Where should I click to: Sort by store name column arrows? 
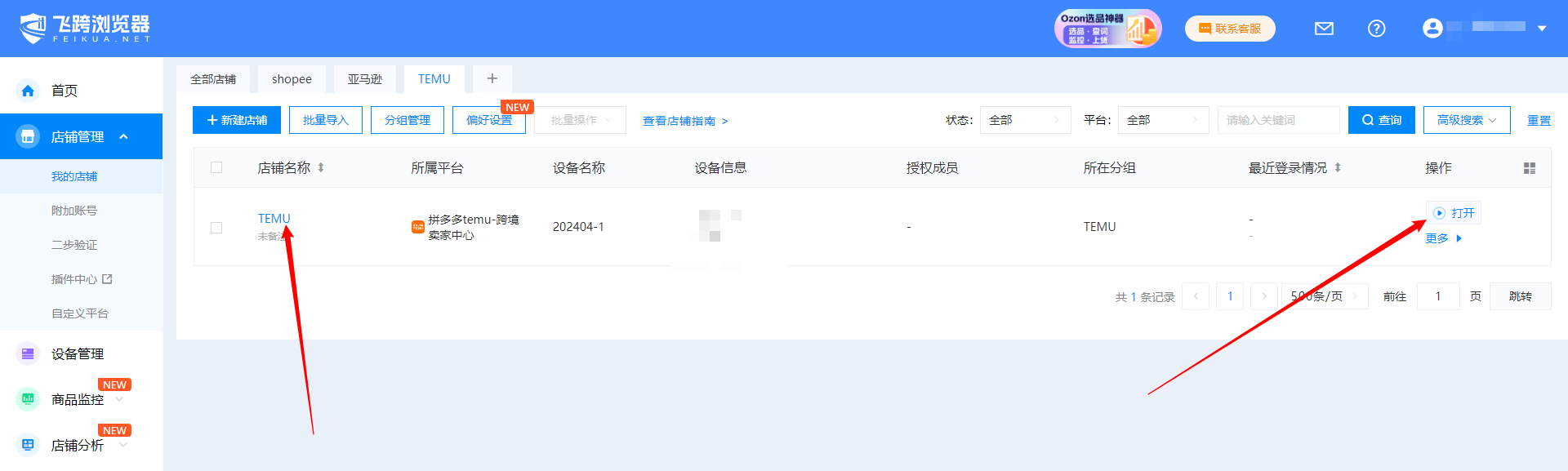pos(321,167)
